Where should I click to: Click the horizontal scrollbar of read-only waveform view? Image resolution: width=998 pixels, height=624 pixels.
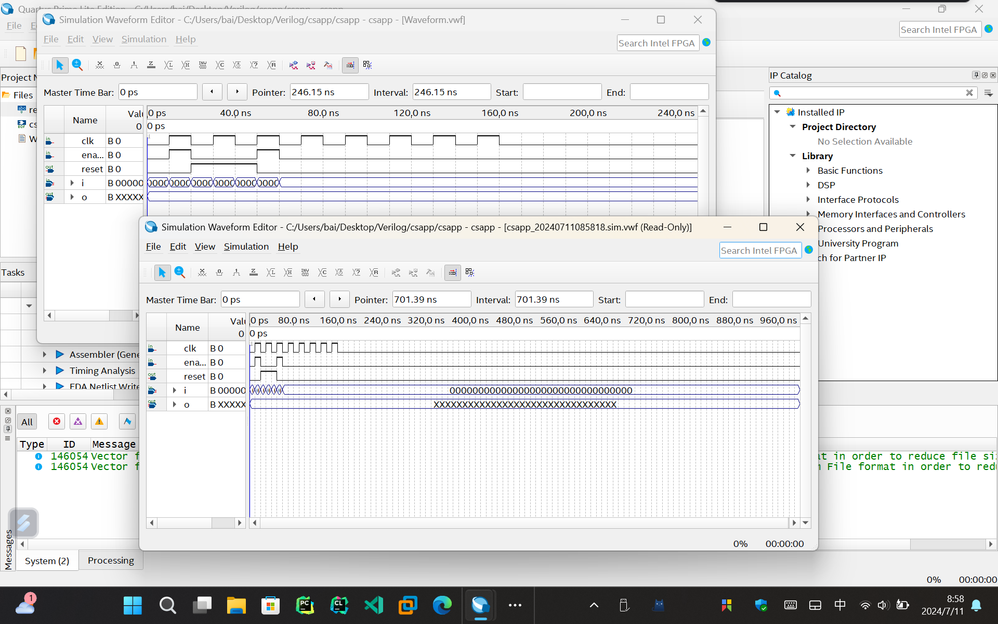pyautogui.click(x=523, y=523)
